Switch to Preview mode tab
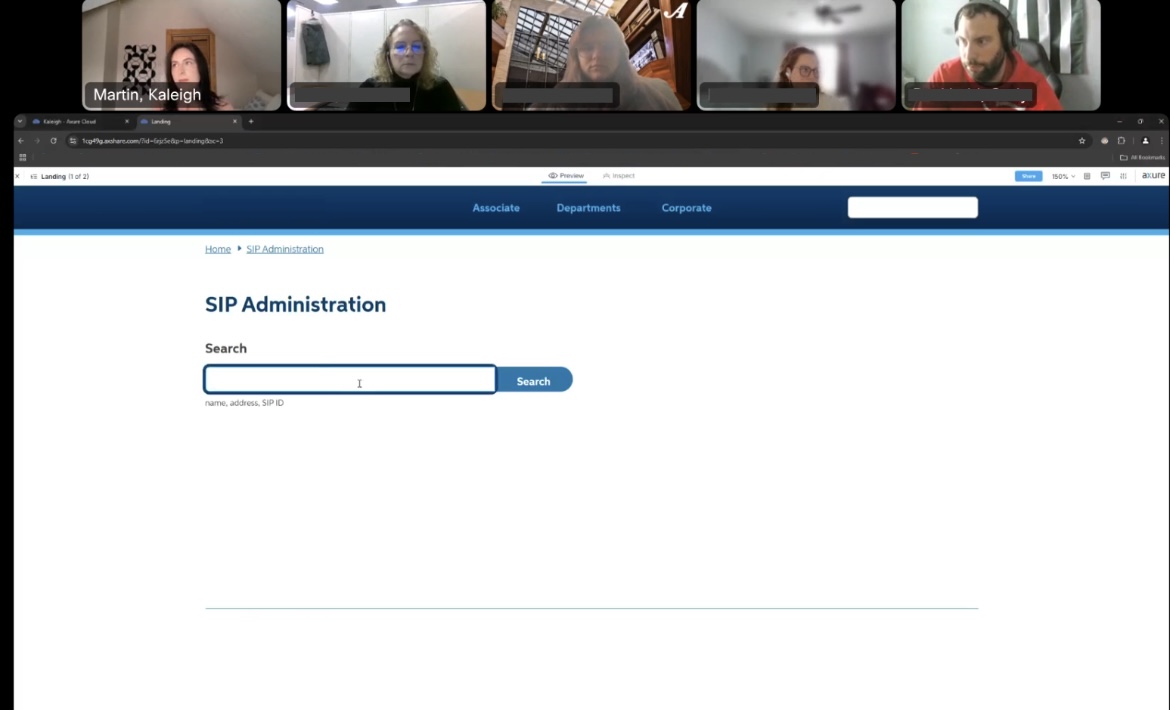This screenshot has width=1170, height=710. click(x=565, y=176)
